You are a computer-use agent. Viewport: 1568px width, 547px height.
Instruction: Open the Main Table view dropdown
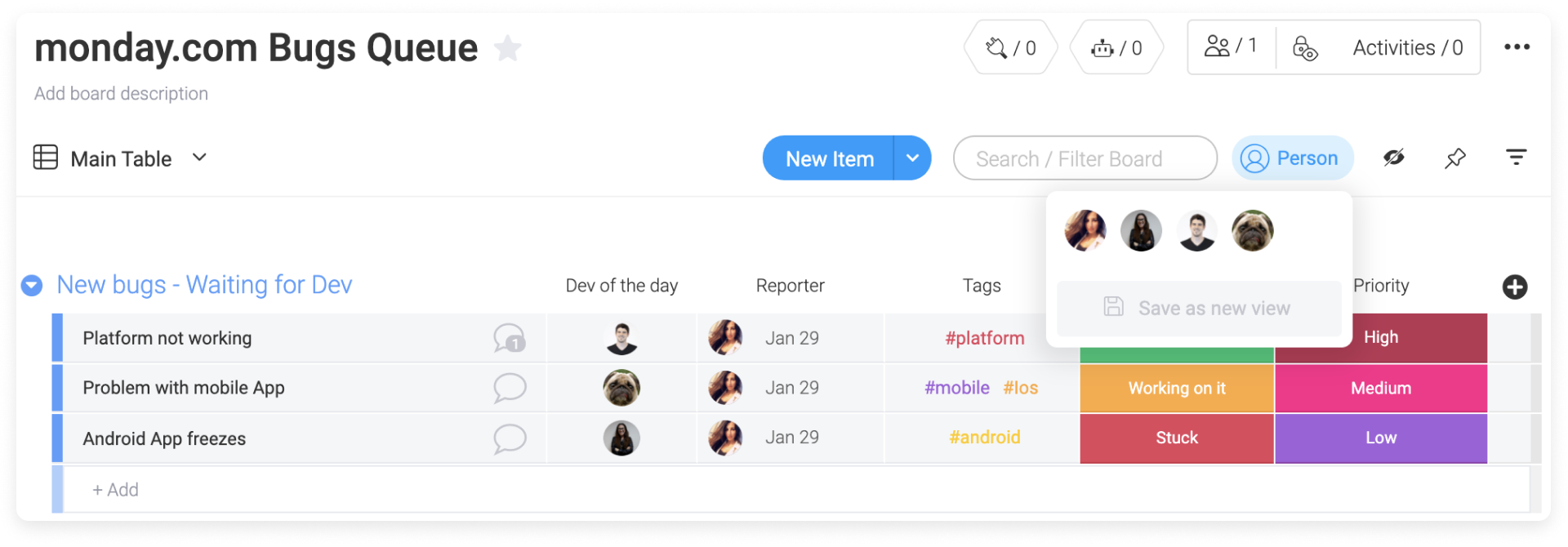point(199,158)
